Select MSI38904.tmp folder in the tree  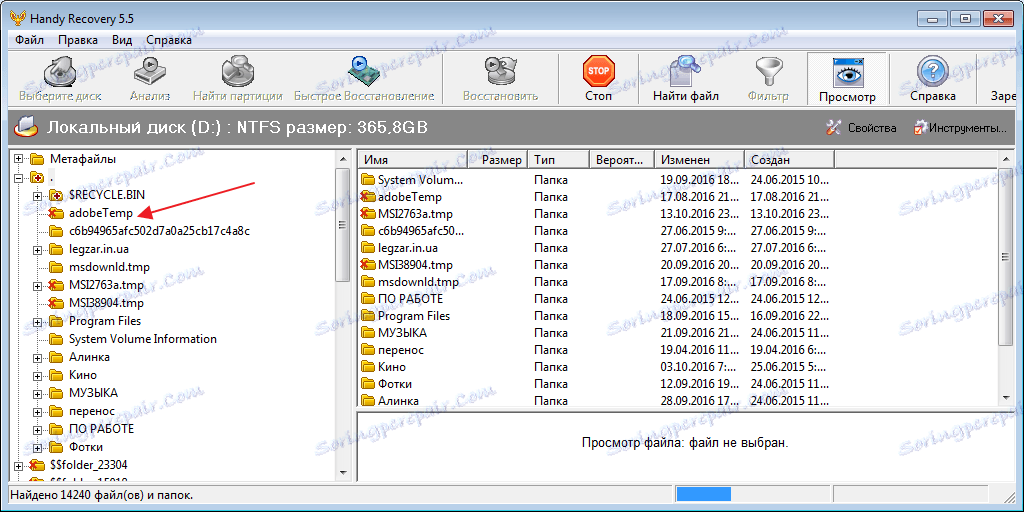(106, 303)
